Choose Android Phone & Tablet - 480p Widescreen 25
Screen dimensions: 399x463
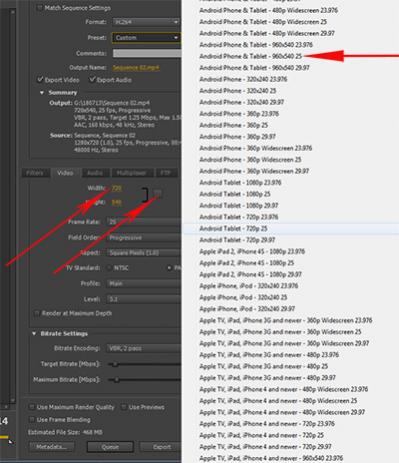point(263,22)
